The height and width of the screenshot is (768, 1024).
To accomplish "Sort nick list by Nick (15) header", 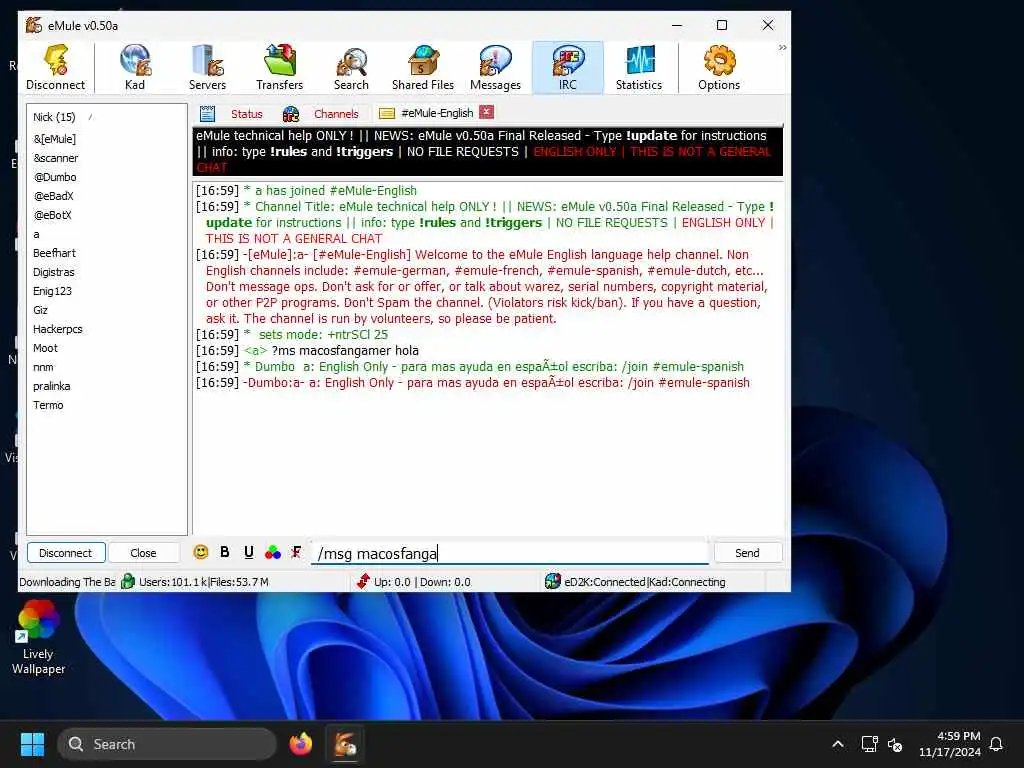I will coord(54,117).
